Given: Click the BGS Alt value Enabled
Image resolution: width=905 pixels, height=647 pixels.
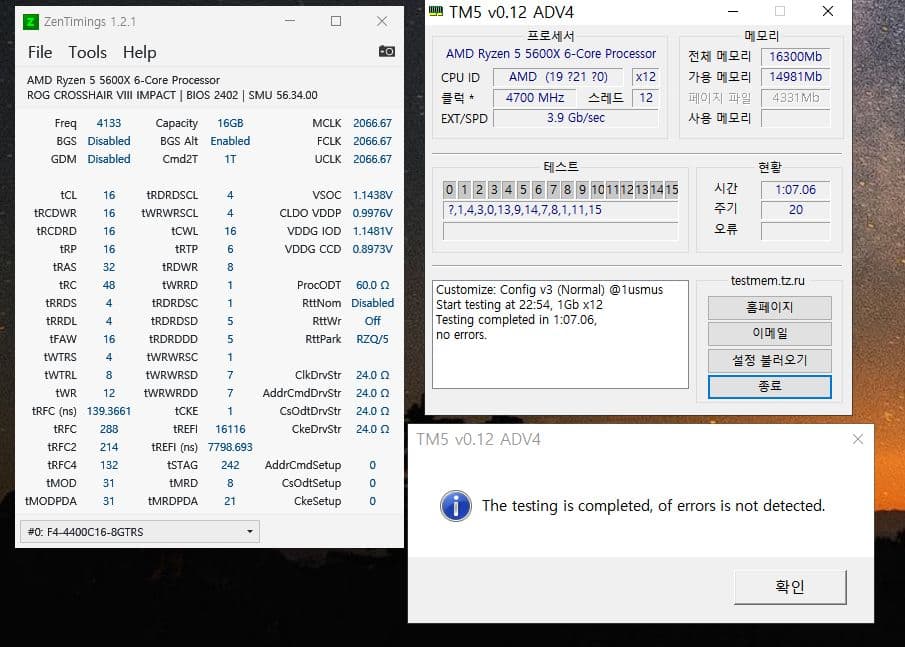Looking at the screenshot, I should tap(230, 141).
